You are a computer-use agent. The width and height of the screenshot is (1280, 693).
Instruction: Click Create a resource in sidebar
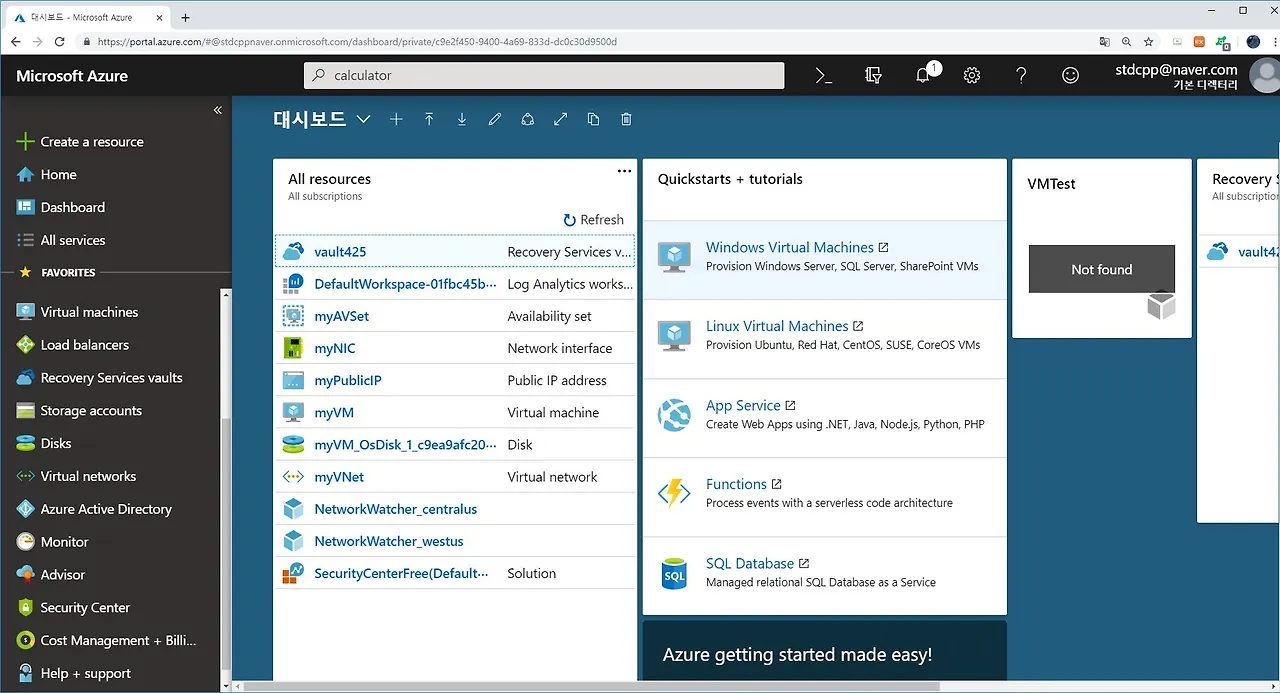80,142
